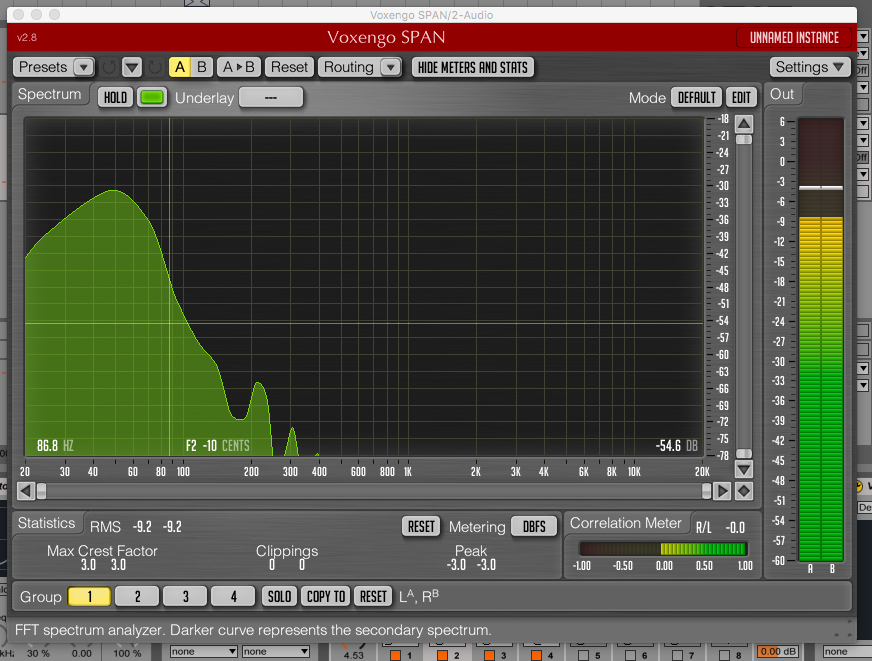This screenshot has height=661, width=872.
Task: Open the Routing dropdown
Action: tap(359, 67)
